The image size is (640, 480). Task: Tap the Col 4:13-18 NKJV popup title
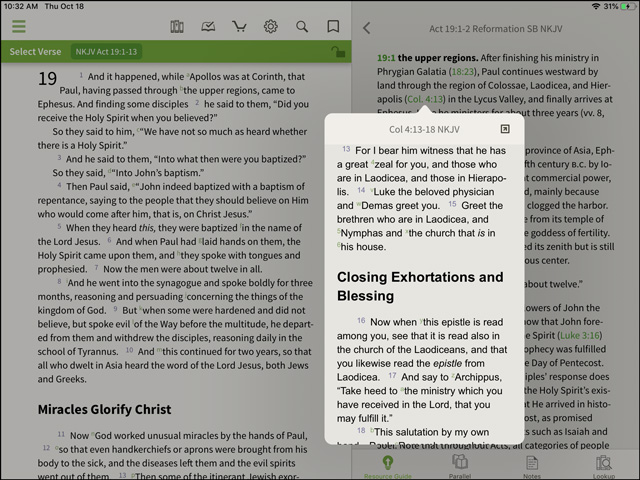424,130
